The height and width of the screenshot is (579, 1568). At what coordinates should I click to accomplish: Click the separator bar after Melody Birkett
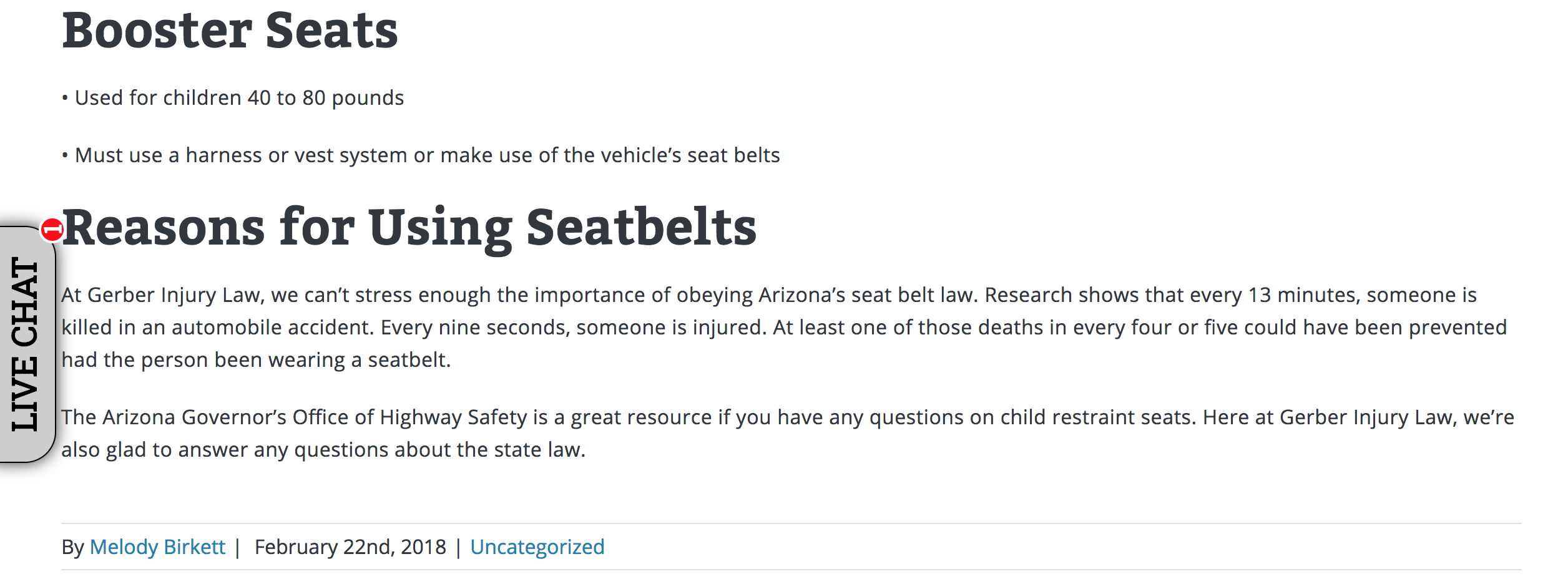click(x=237, y=547)
